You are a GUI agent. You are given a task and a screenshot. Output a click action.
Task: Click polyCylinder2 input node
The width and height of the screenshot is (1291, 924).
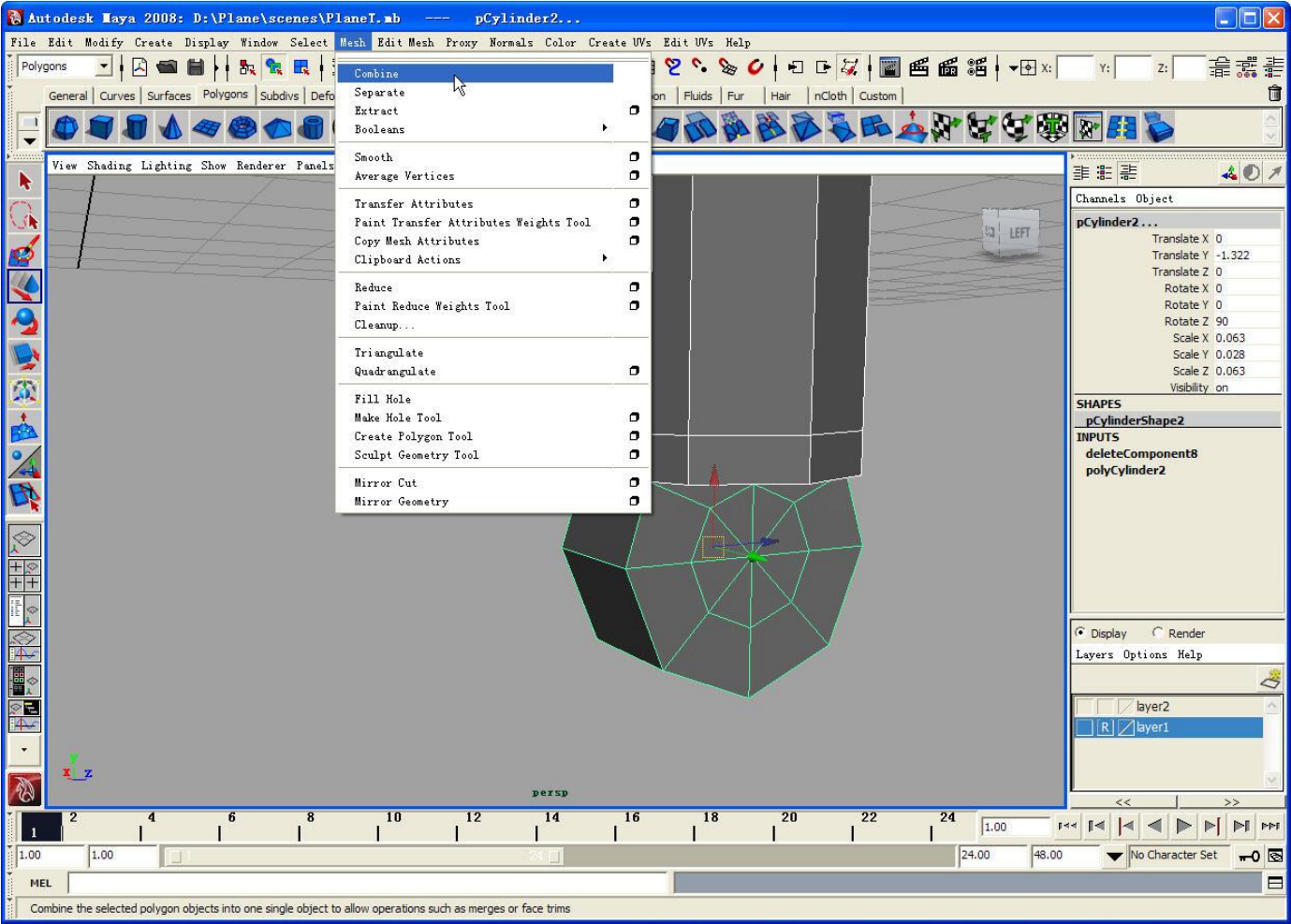(x=1125, y=470)
